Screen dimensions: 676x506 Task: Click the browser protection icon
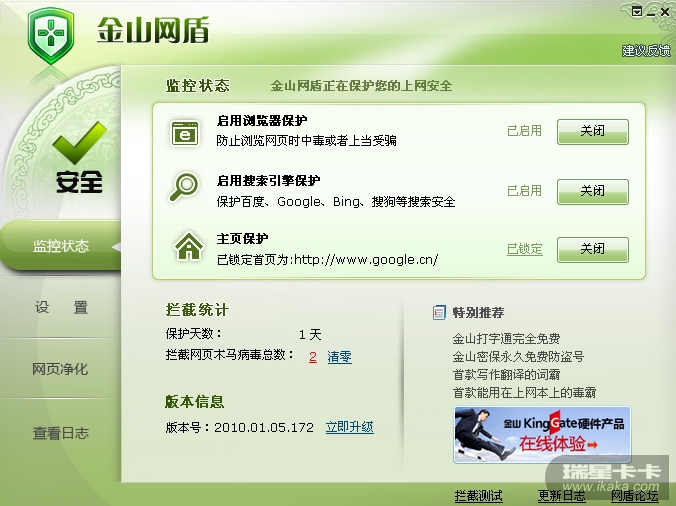click(x=185, y=133)
